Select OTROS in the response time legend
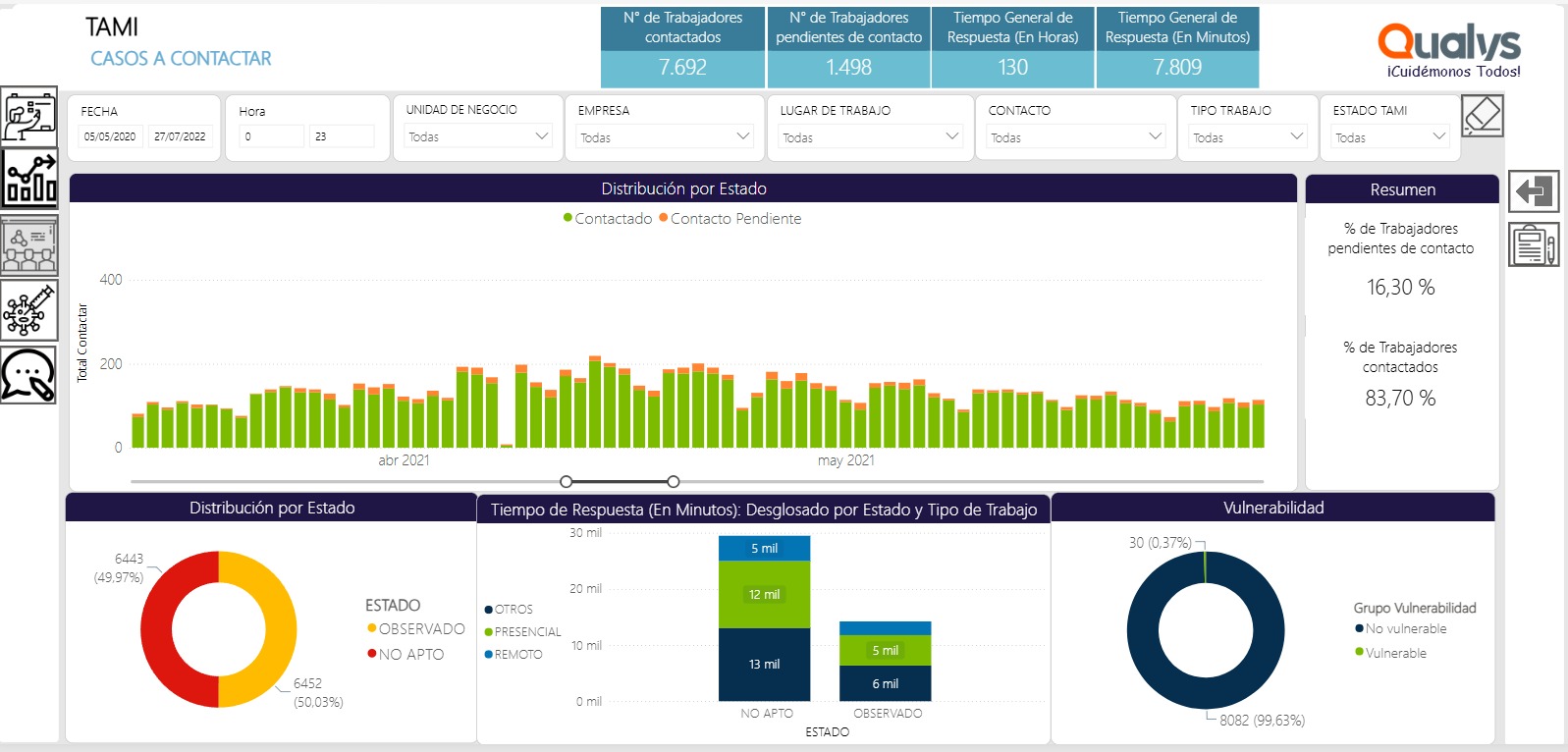This screenshot has height=752, width=1568. (x=509, y=610)
